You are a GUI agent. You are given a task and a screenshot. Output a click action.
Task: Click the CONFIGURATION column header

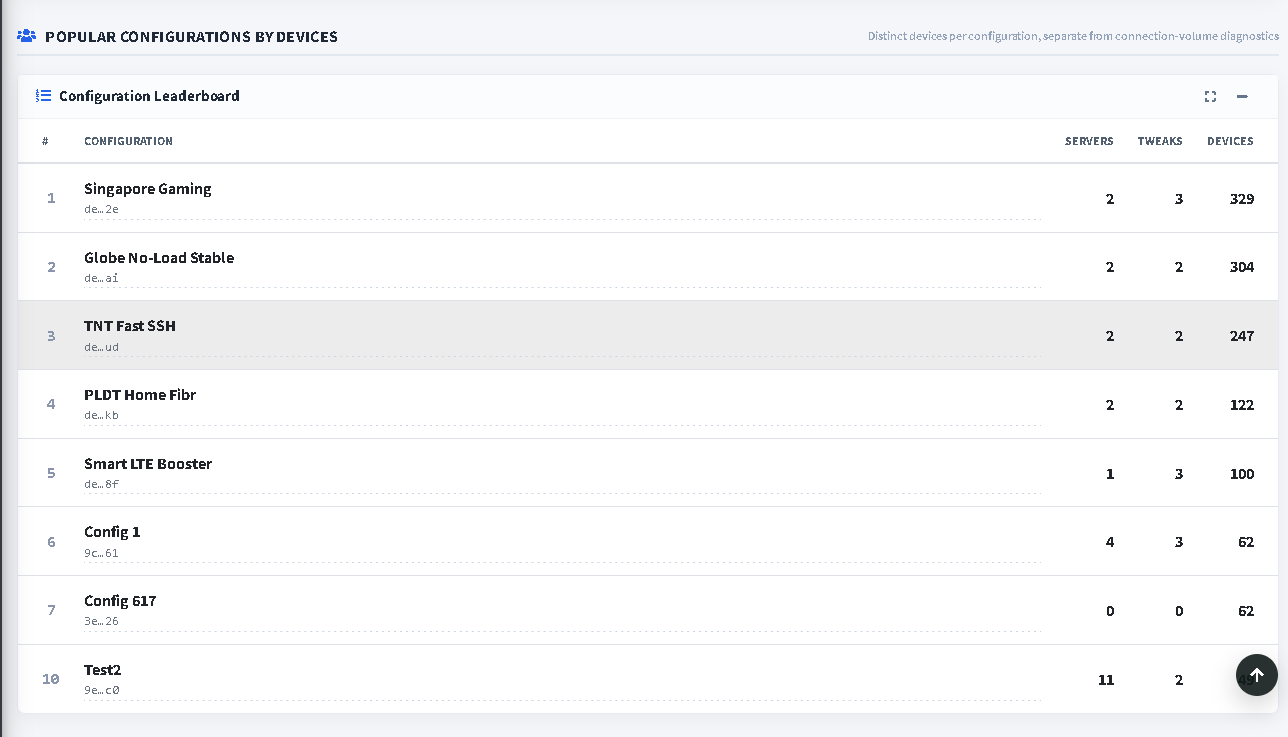coord(128,141)
